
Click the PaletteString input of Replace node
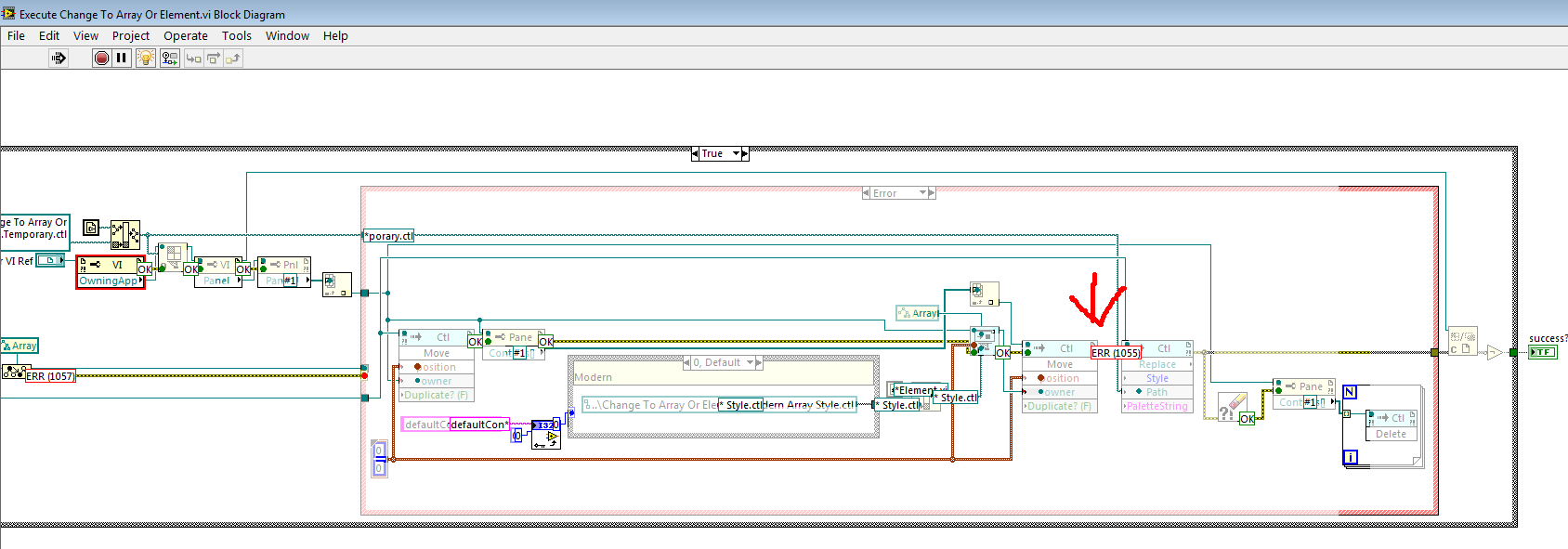1157,406
